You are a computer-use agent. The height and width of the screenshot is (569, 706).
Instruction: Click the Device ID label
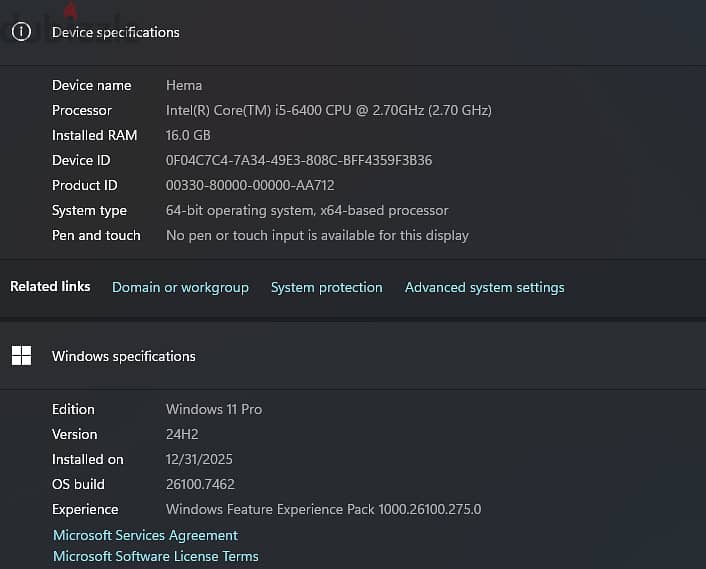(81, 160)
